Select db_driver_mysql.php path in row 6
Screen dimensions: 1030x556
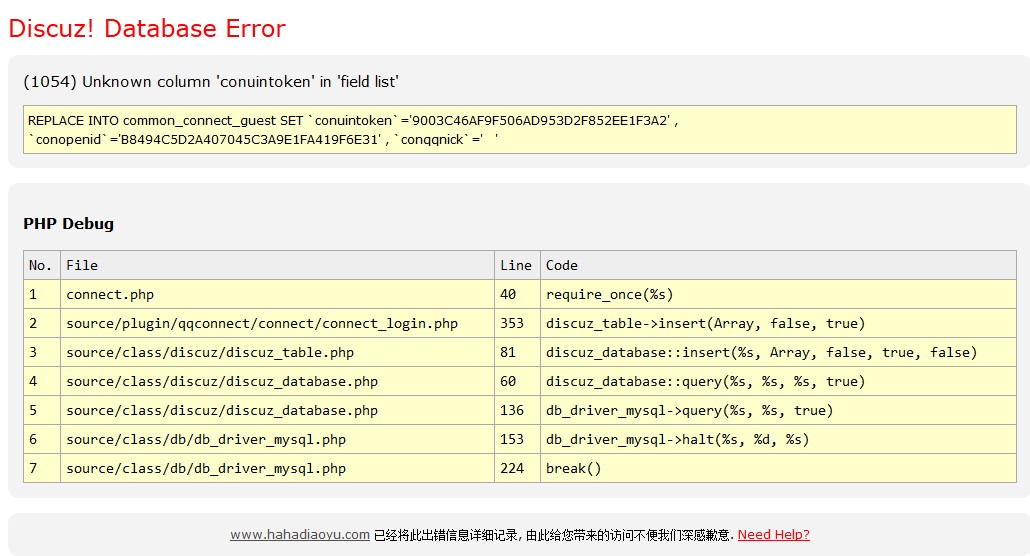(x=277, y=439)
